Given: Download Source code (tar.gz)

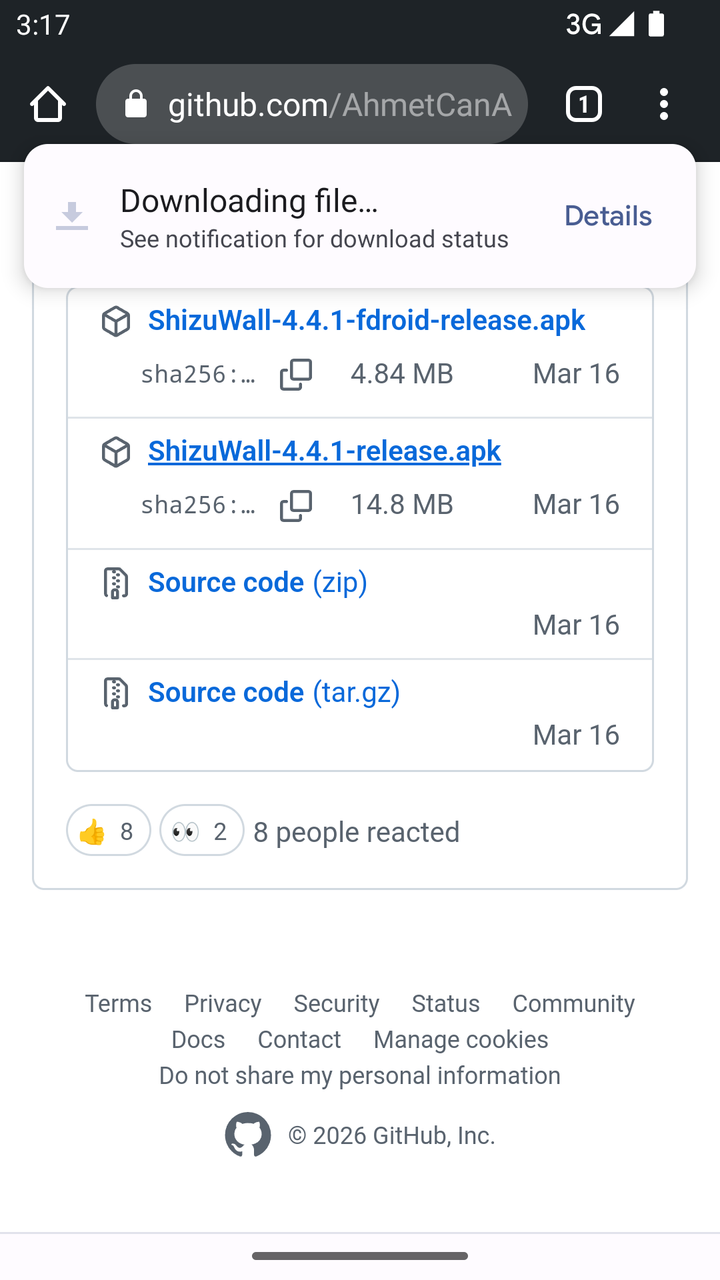Looking at the screenshot, I should [x=274, y=692].
